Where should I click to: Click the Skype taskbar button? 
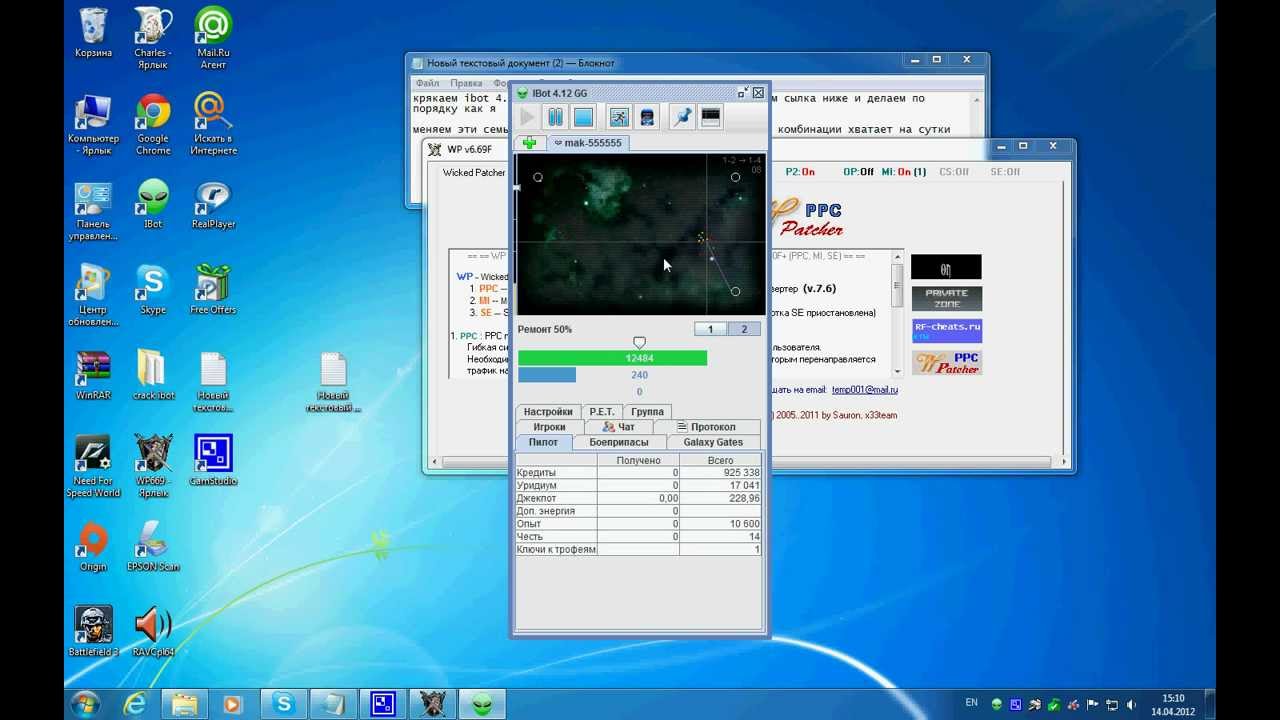click(282, 704)
